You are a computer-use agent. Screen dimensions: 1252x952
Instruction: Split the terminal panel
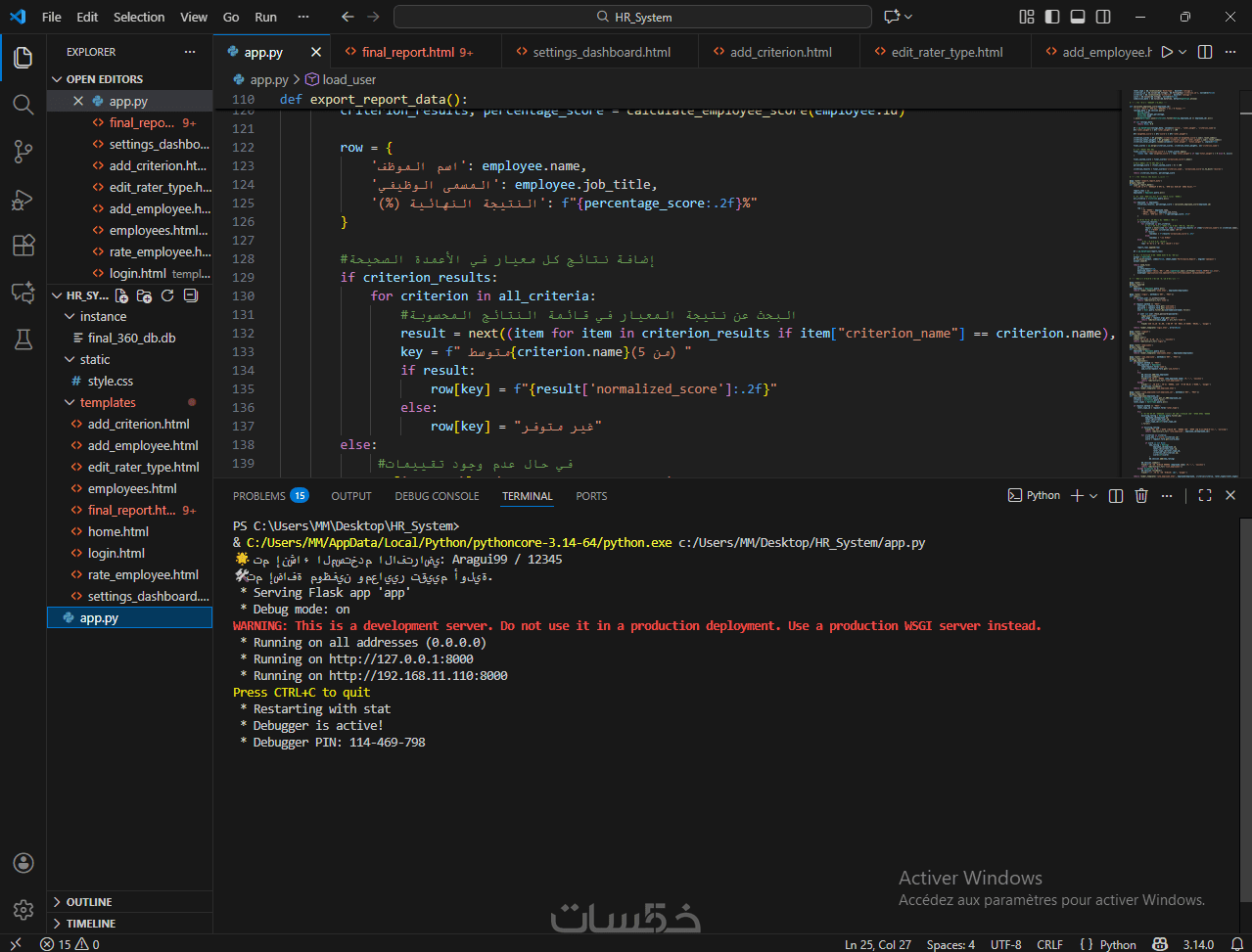tap(1116, 496)
